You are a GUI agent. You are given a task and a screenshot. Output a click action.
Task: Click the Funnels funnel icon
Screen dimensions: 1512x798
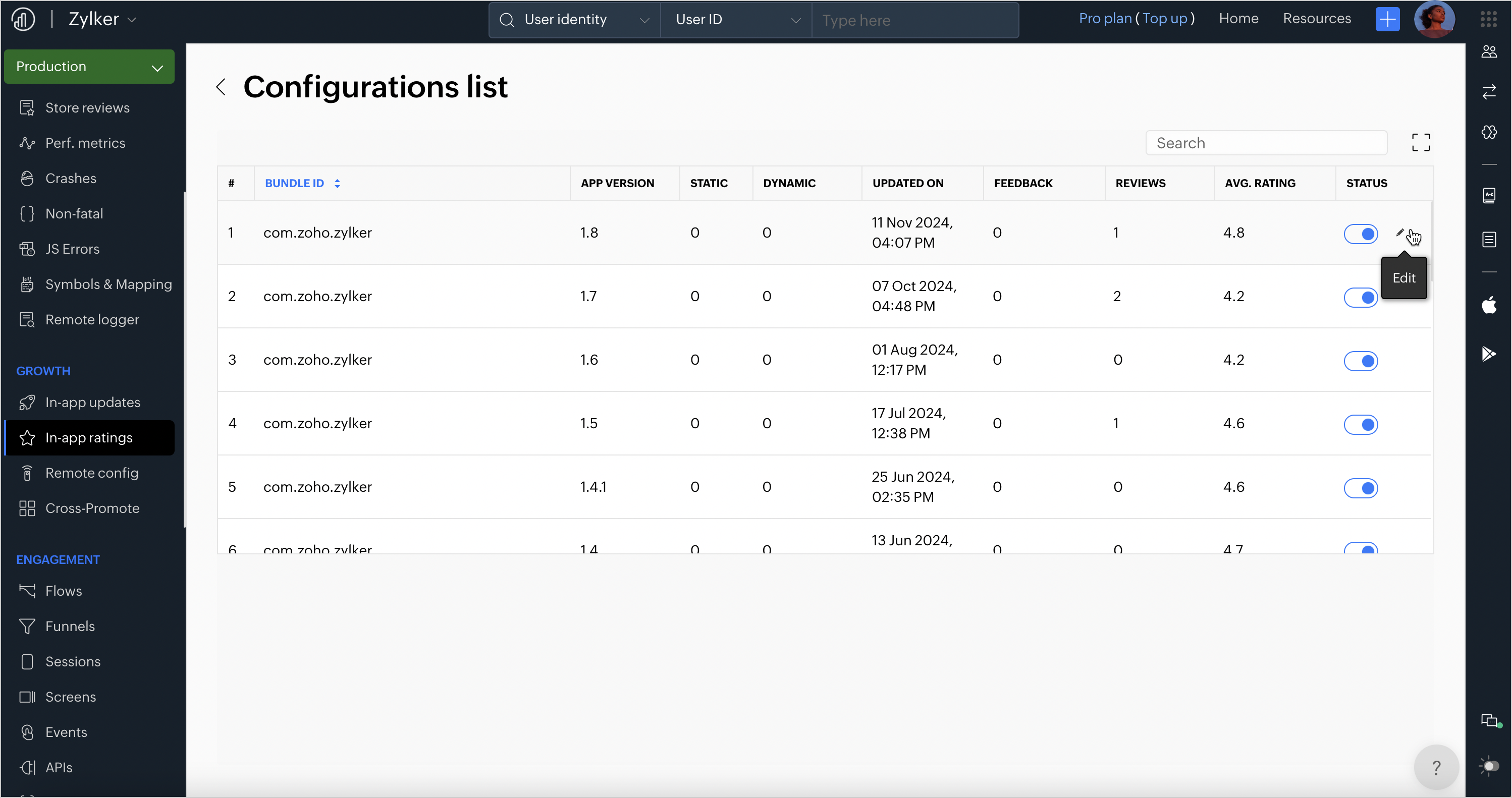(x=27, y=626)
